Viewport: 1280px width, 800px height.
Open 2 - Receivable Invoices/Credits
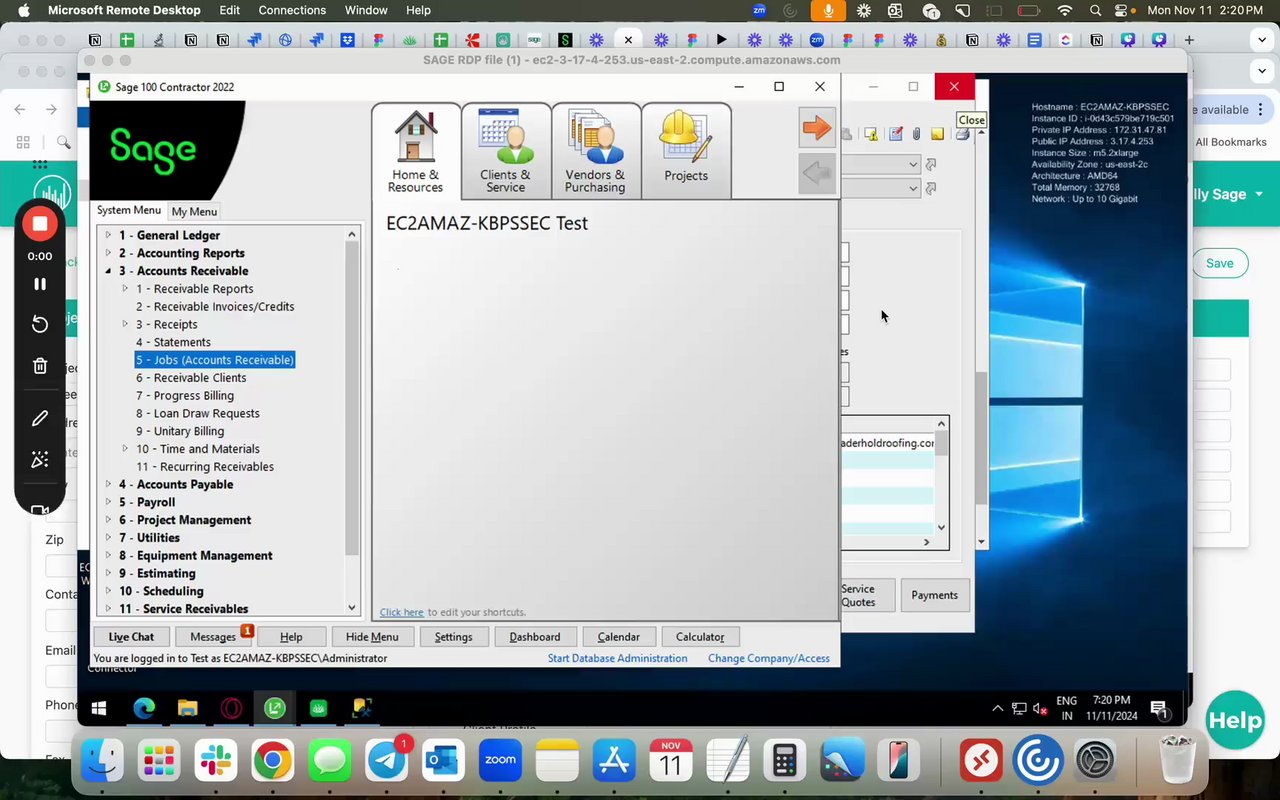215,307
